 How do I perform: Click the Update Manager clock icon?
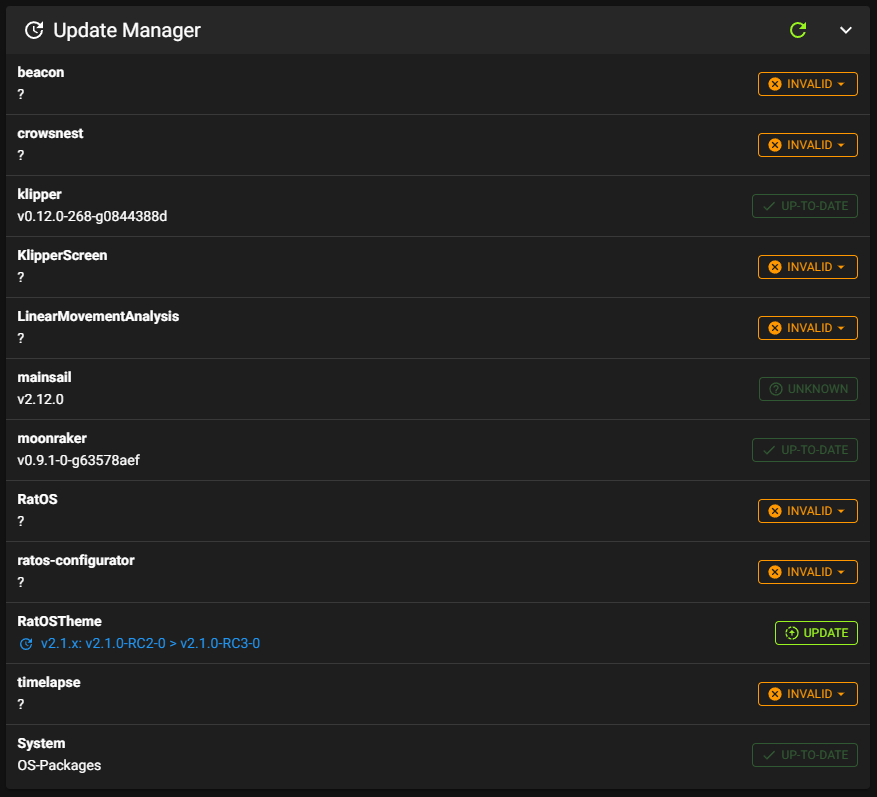[34, 30]
